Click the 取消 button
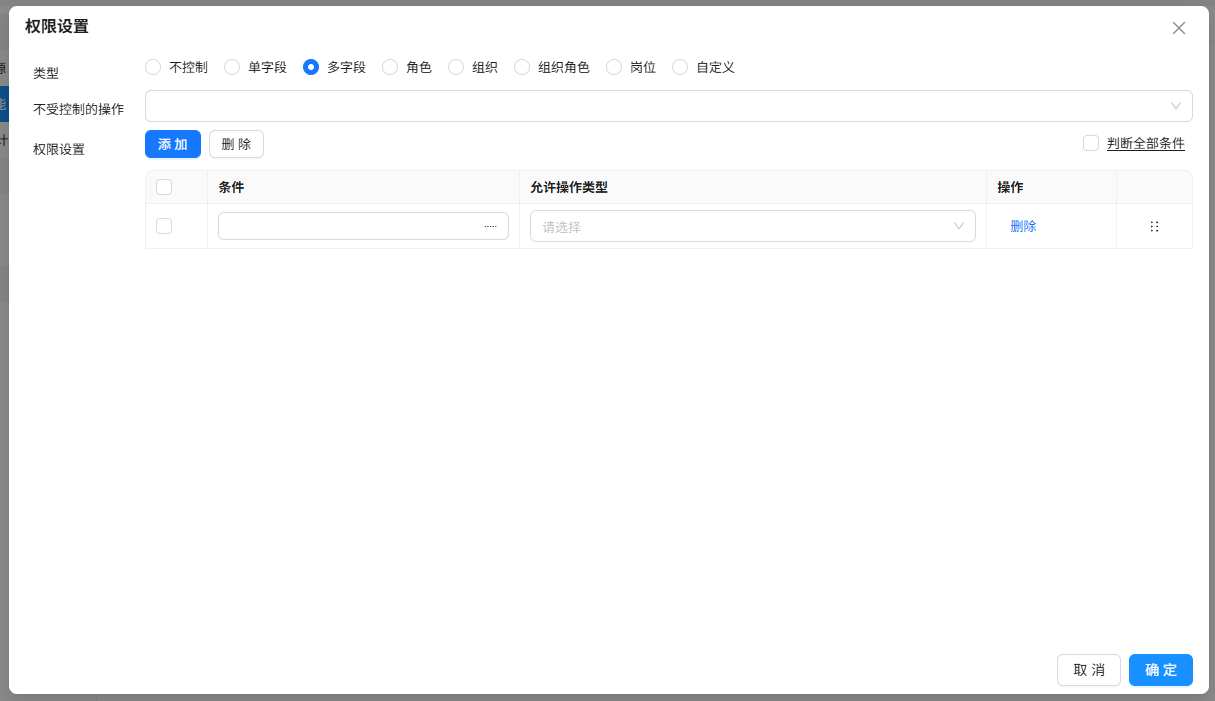Screen dimensions: 1215x701 pyautogui.click(x=1089, y=670)
